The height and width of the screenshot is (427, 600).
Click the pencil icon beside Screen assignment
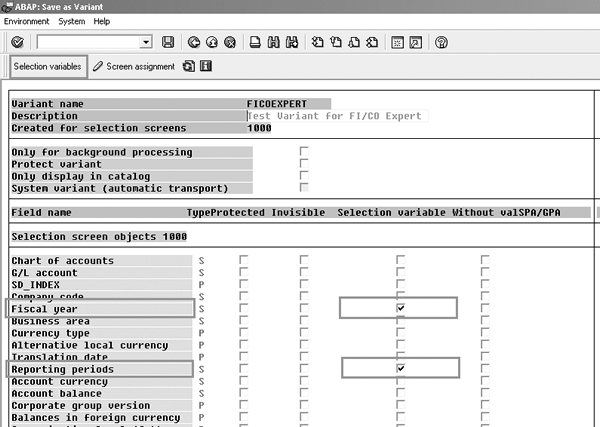tap(98, 67)
